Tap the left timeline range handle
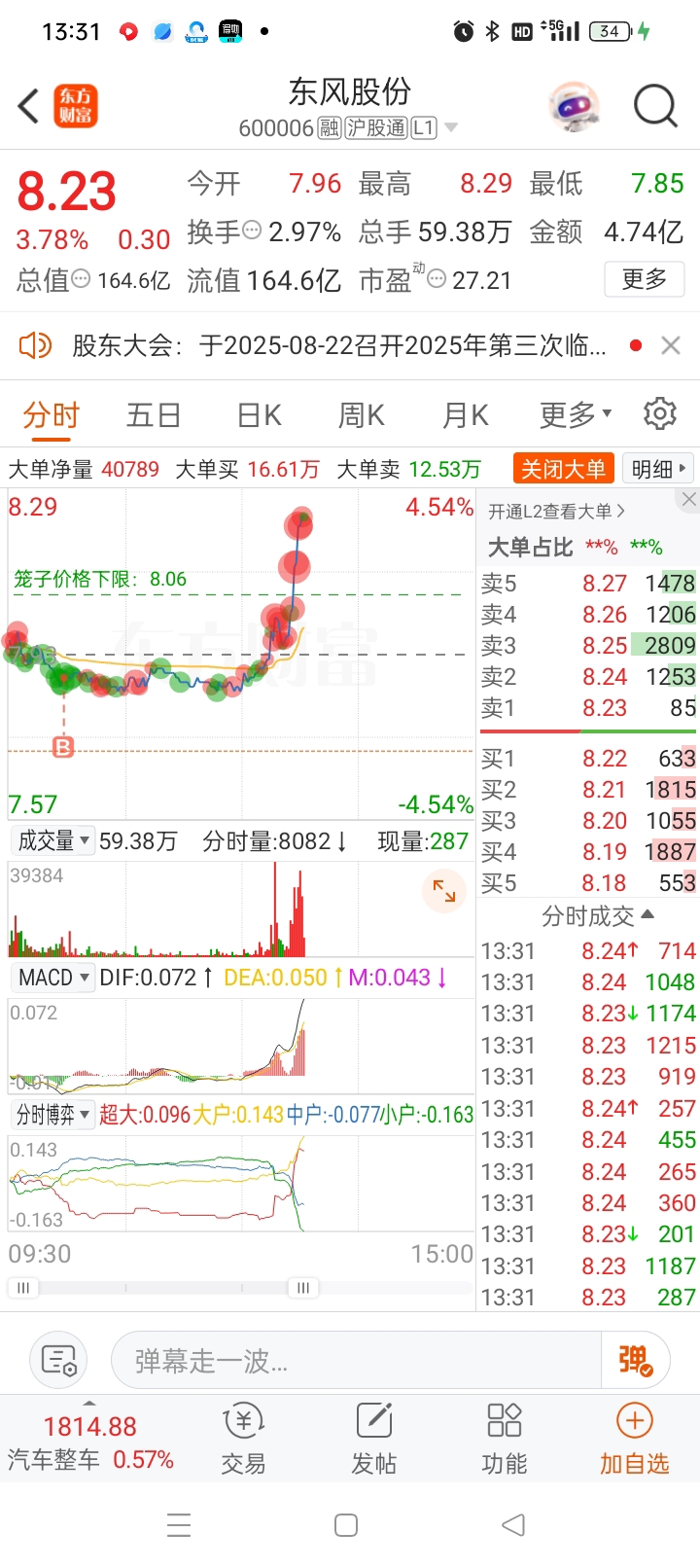The width and height of the screenshot is (700, 1568). point(23,1288)
